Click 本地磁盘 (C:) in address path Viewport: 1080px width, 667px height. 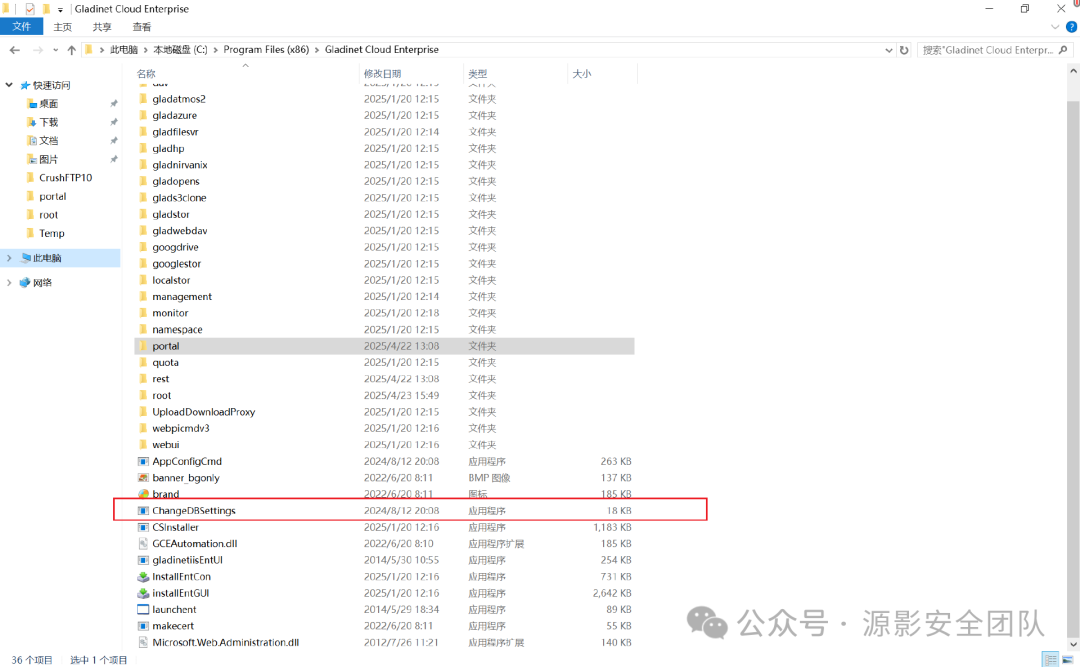point(180,50)
